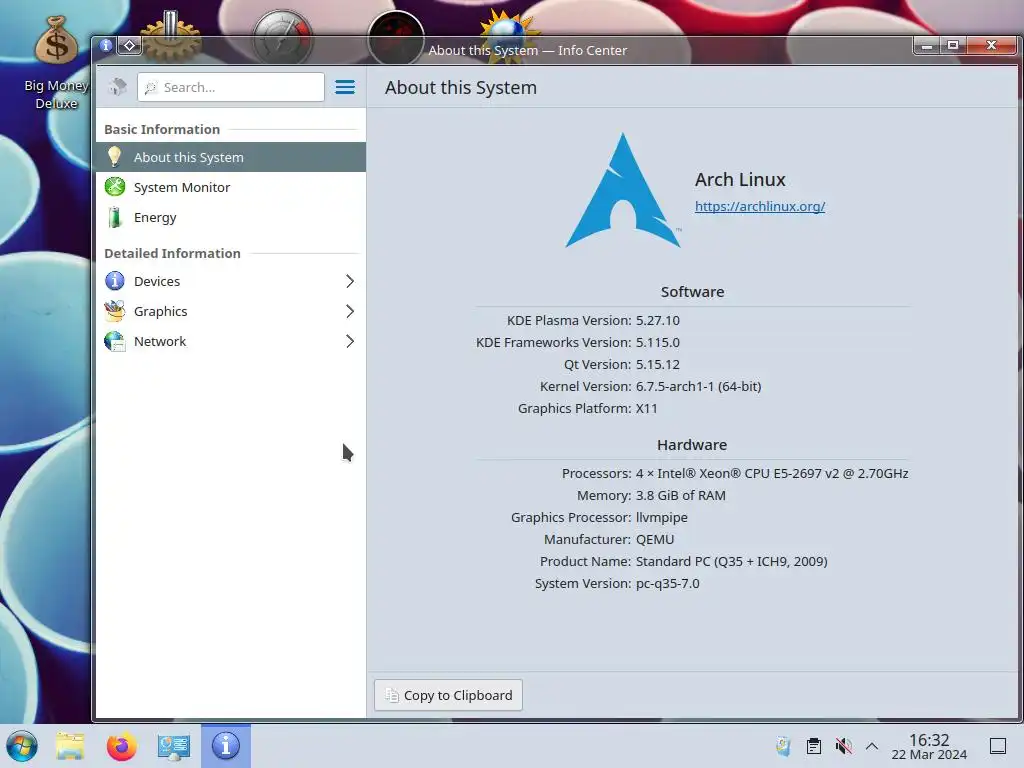Click the home icon beside the search box
The width and height of the screenshot is (1024, 768).
point(118,87)
